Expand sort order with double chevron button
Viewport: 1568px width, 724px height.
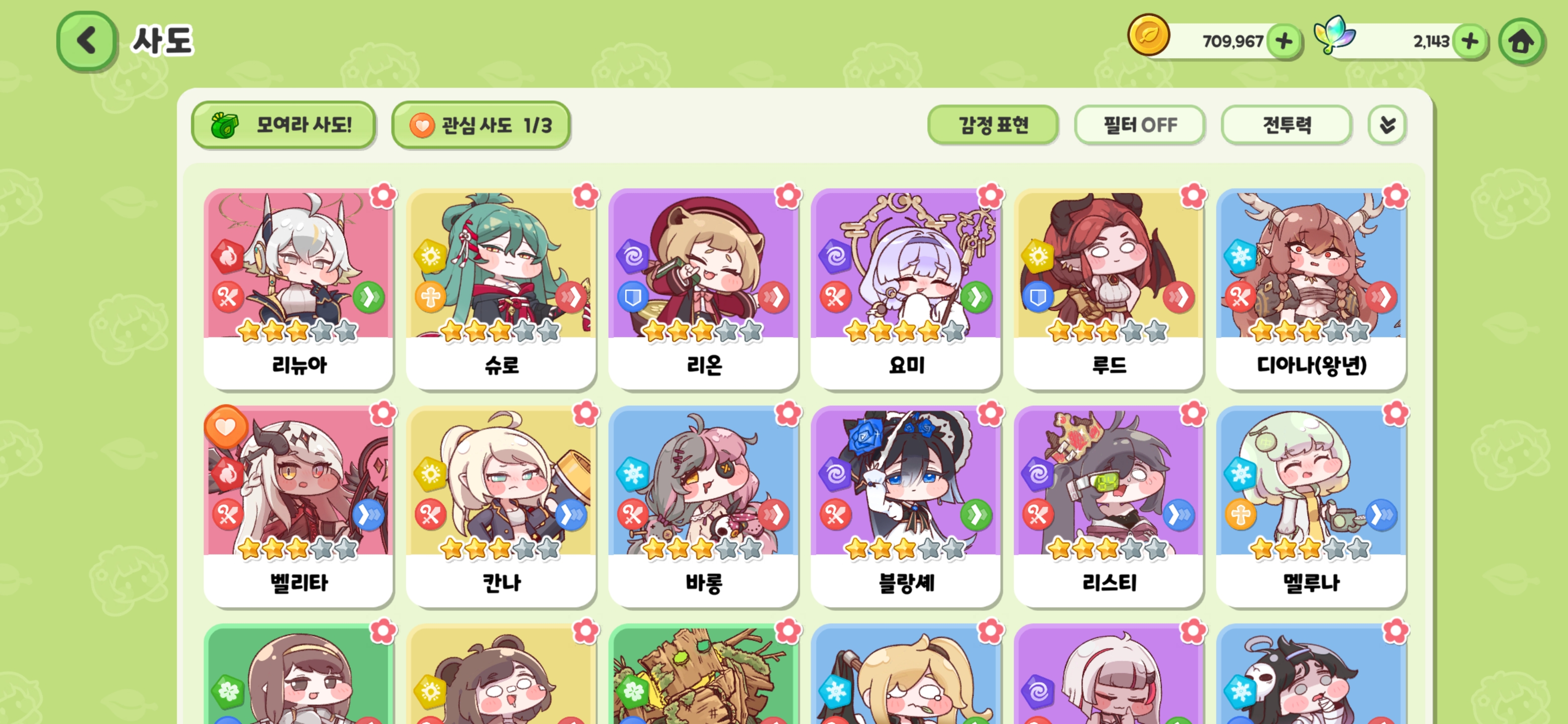pos(1387,125)
